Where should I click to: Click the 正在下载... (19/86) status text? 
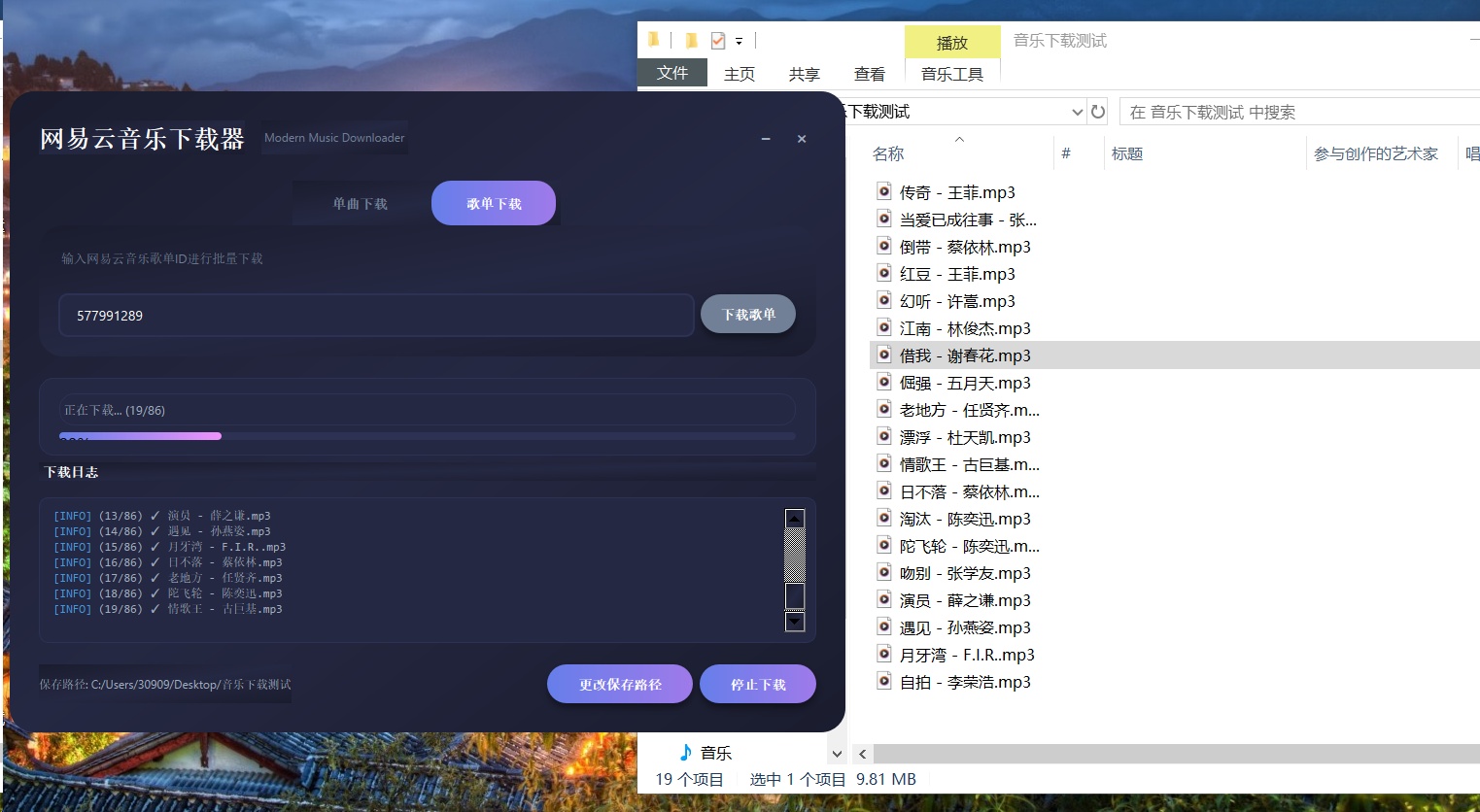(x=115, y=410)
